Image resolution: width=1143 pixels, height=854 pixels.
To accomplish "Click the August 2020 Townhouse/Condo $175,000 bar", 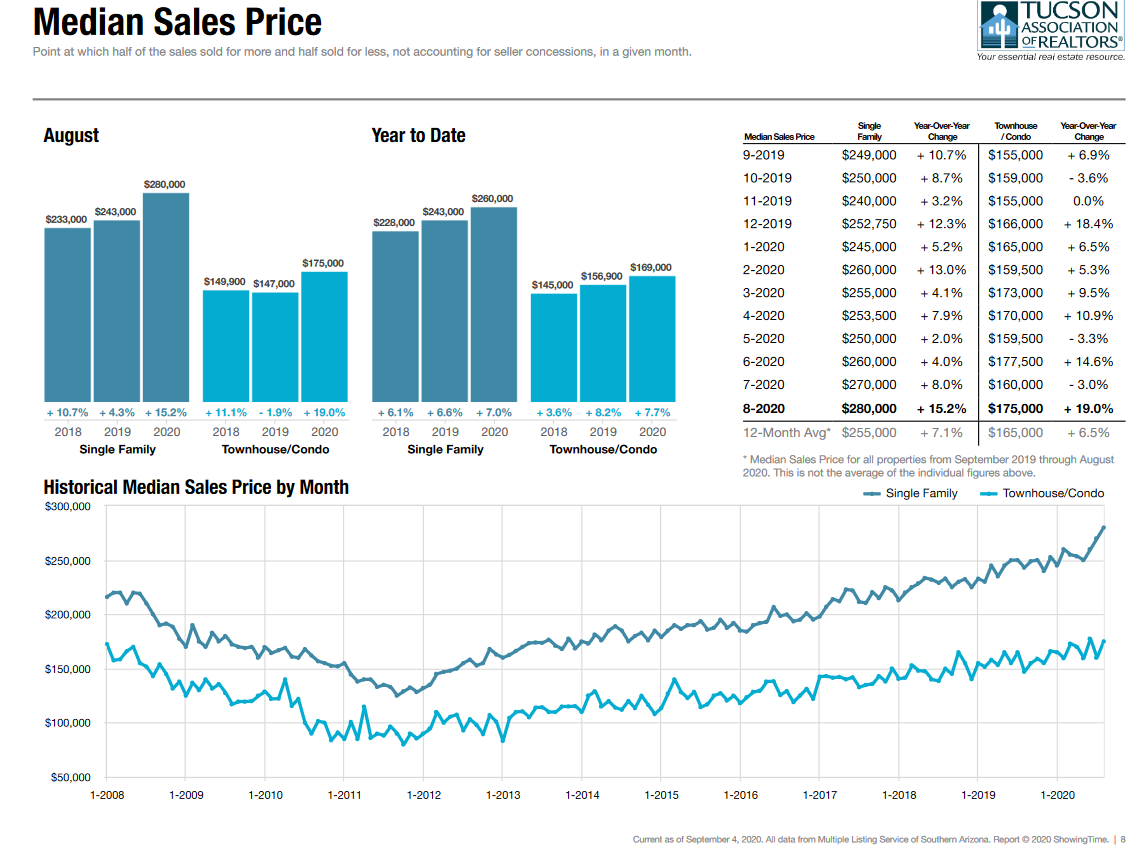I will pos(324,336).
